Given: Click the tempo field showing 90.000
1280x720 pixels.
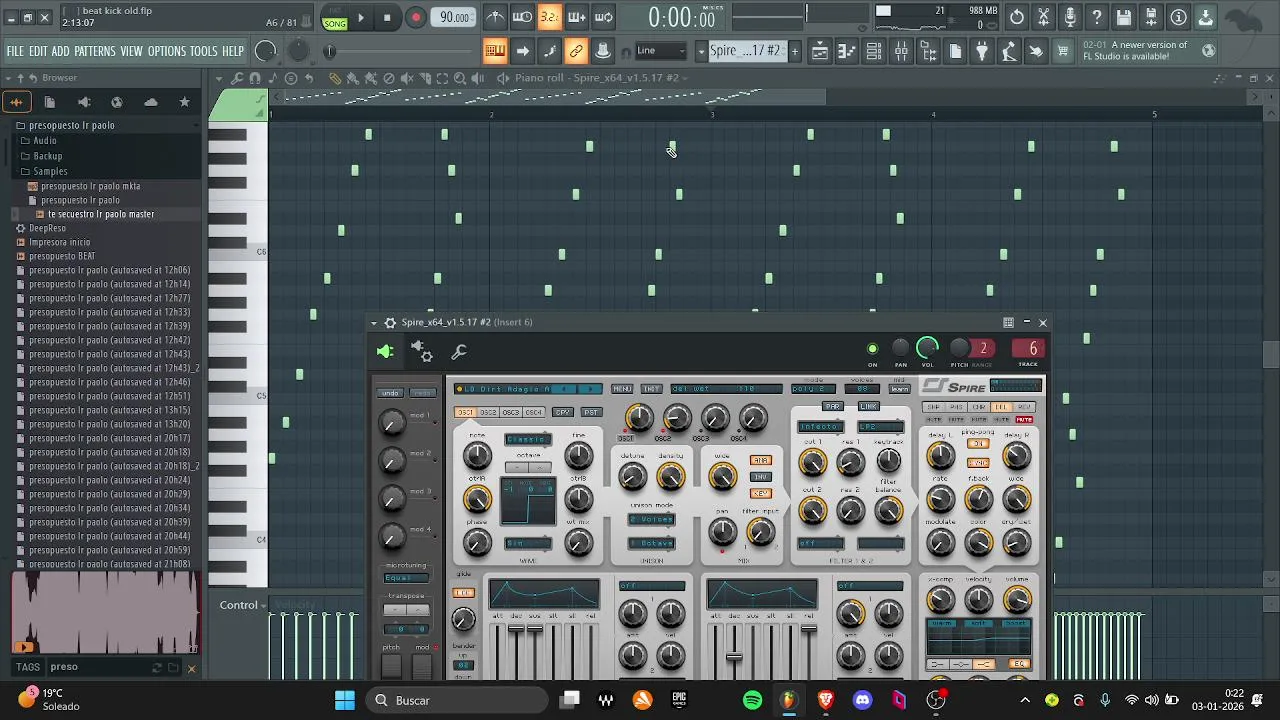Looking at the screenshot, I should click(x=455, y=18).
